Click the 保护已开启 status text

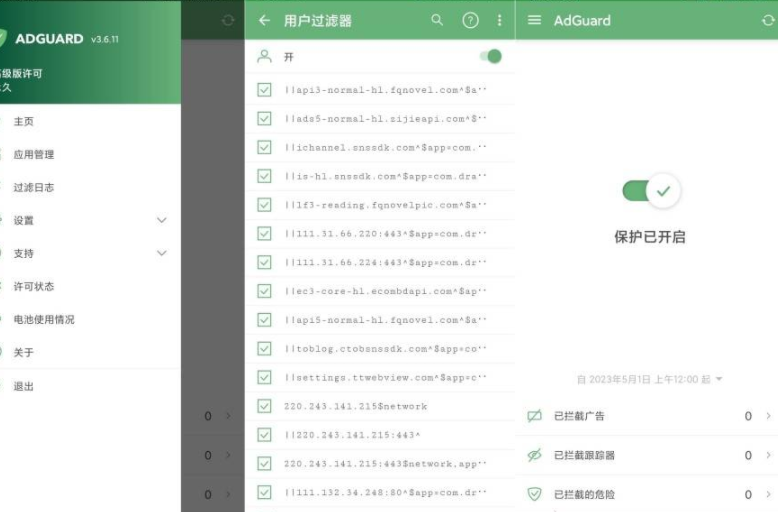point(650,237)
